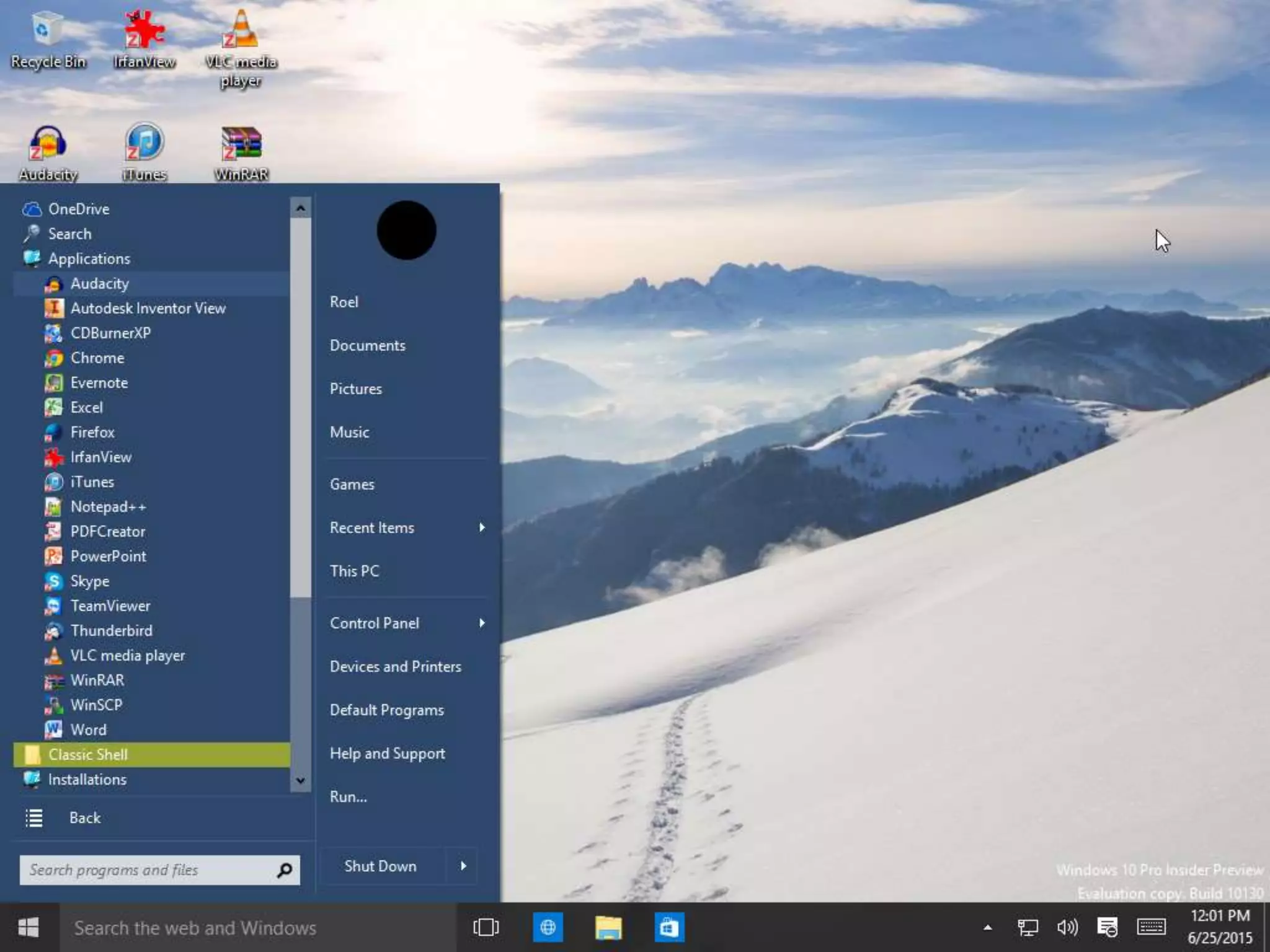Click the programs list scroll-down arrow

point(300,780)
